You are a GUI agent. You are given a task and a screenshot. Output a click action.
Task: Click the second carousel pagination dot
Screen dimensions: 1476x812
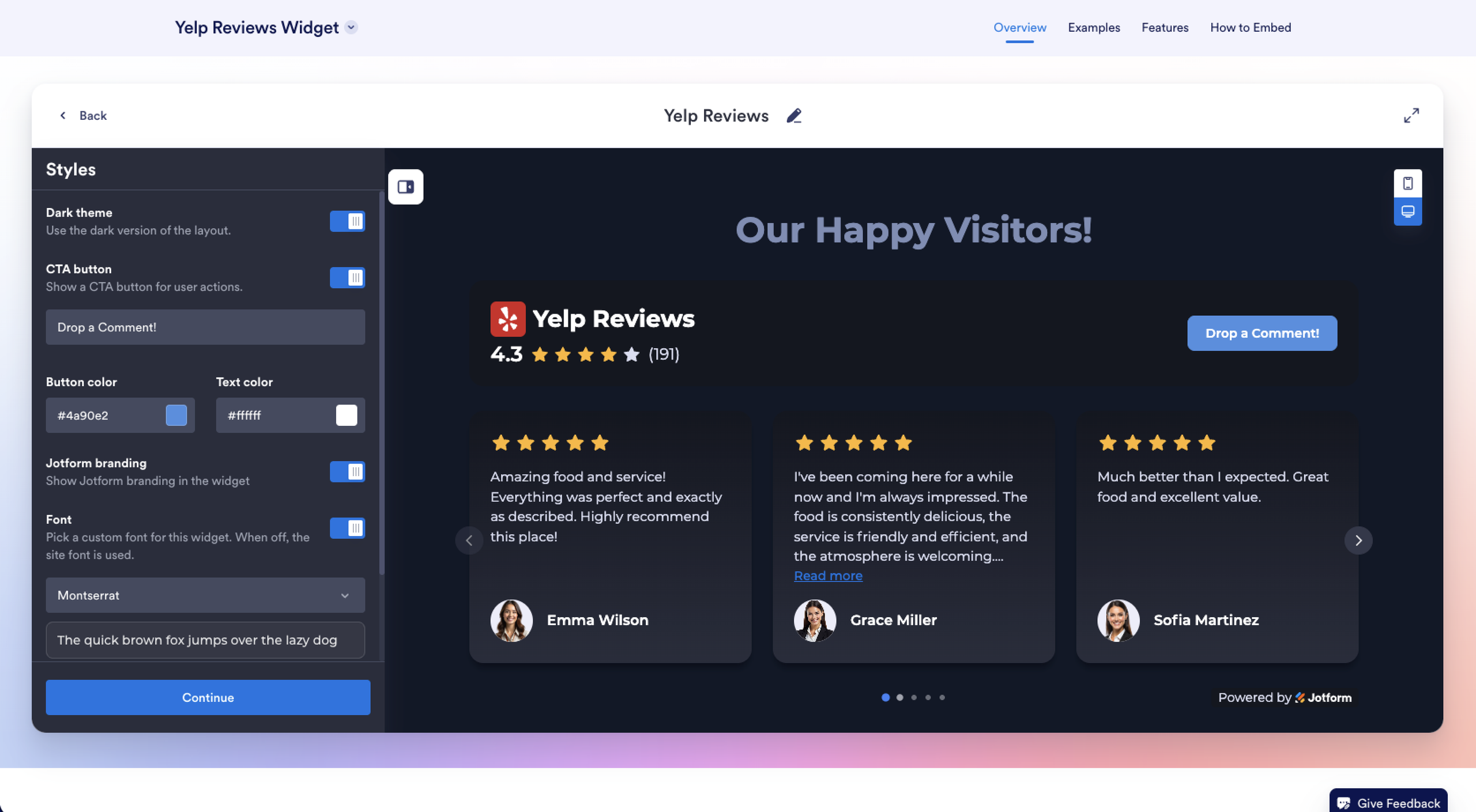click(899, 697)
